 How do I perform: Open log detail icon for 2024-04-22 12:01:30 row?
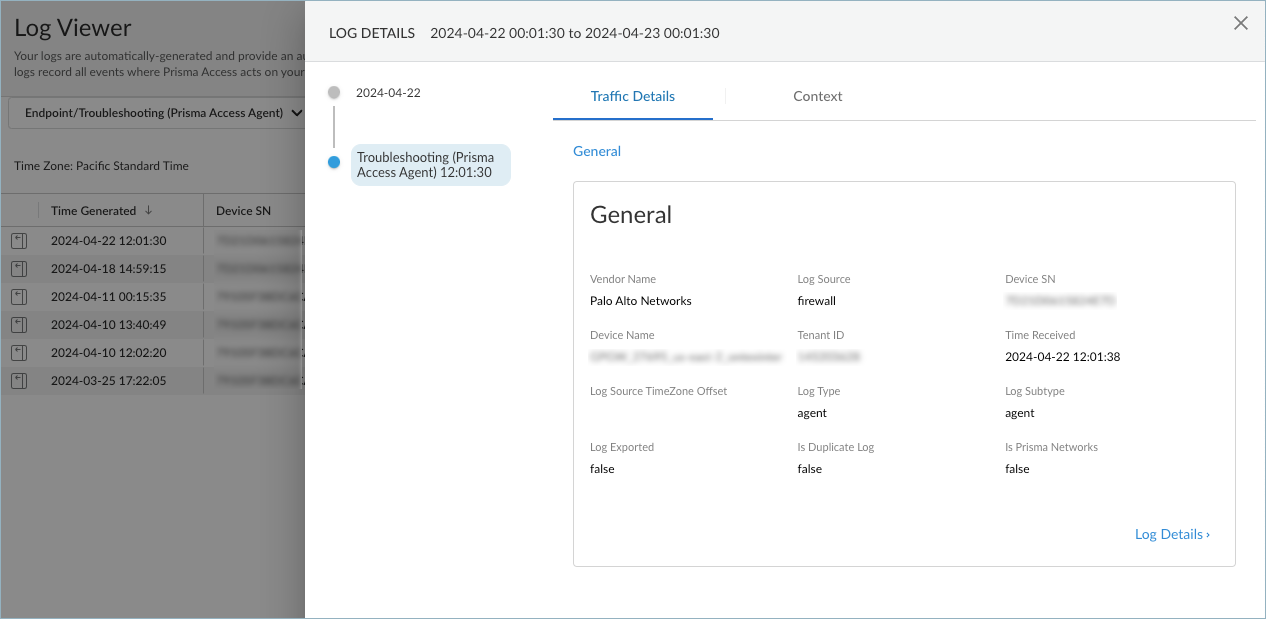click(x=19, y=241)
